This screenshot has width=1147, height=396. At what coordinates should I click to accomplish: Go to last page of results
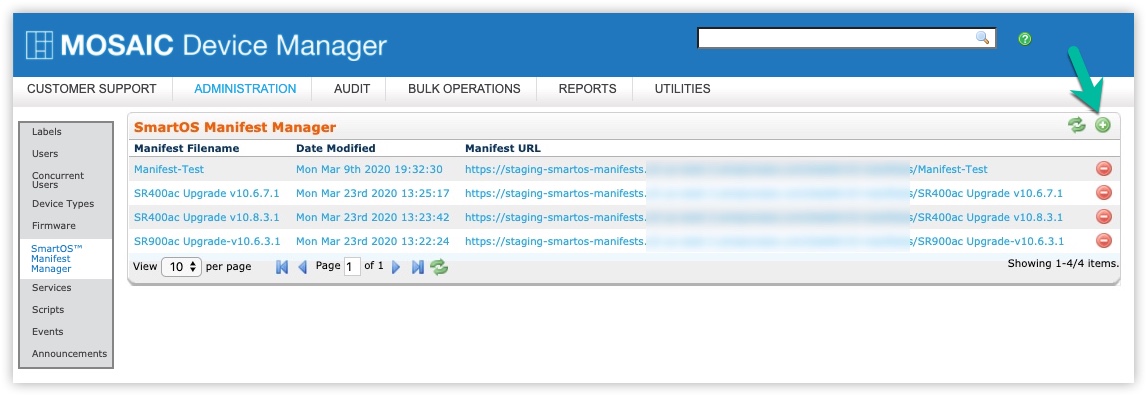click(418, 267)
